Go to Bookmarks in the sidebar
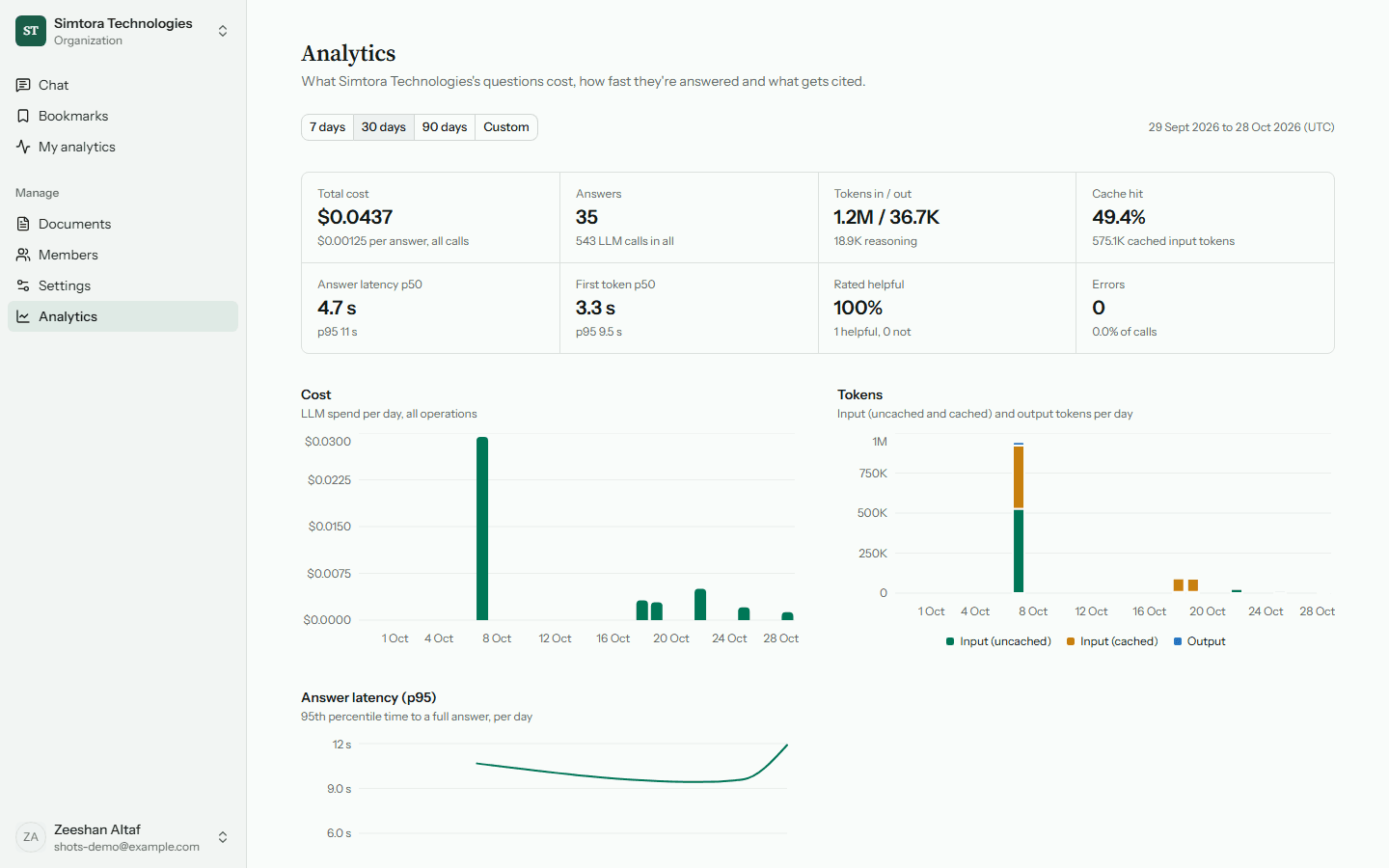This screenshot has height=868, width=1389. click(123, 116)
